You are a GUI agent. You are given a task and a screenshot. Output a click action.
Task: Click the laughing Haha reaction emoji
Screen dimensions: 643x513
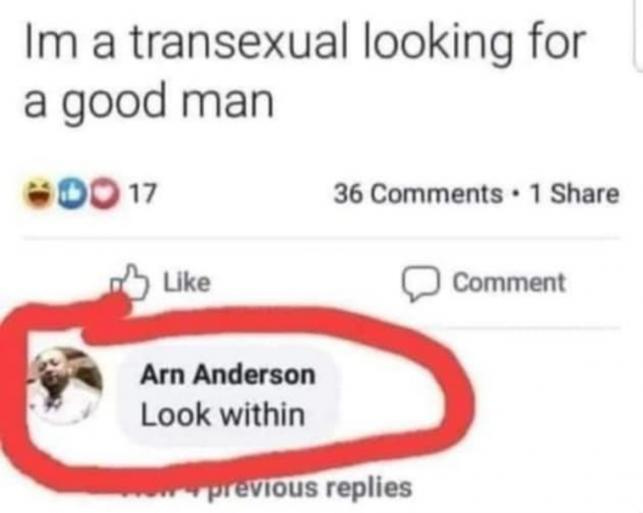(x=40, y=194)
